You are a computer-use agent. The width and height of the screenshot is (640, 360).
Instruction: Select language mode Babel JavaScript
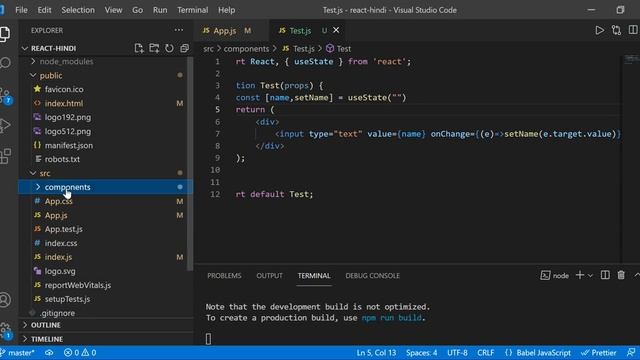(538, 353)
